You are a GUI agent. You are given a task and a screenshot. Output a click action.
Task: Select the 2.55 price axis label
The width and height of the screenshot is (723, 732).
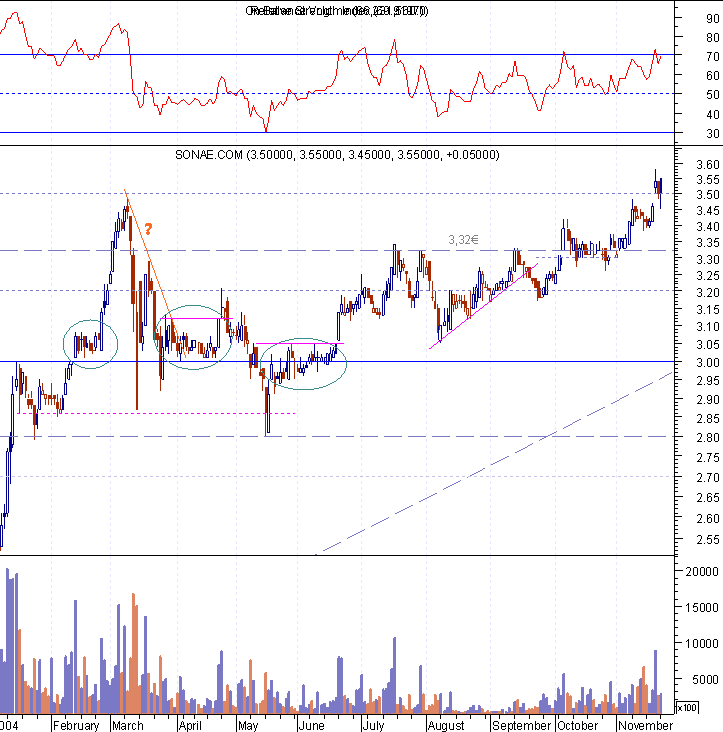pos(708,540)
